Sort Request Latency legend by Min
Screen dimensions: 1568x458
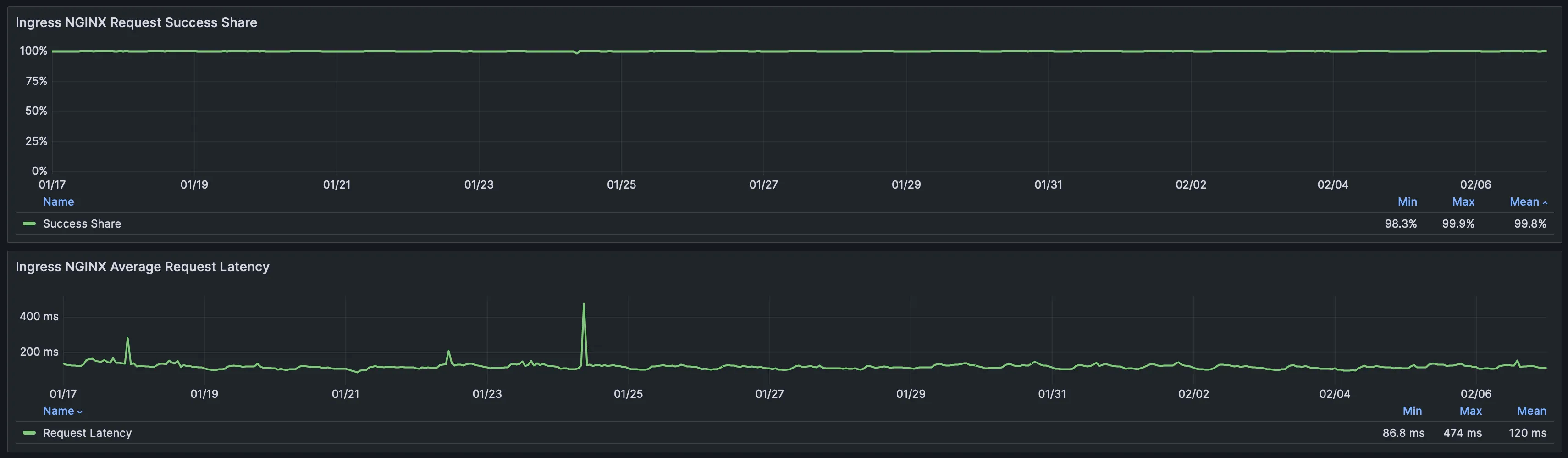1412,411
